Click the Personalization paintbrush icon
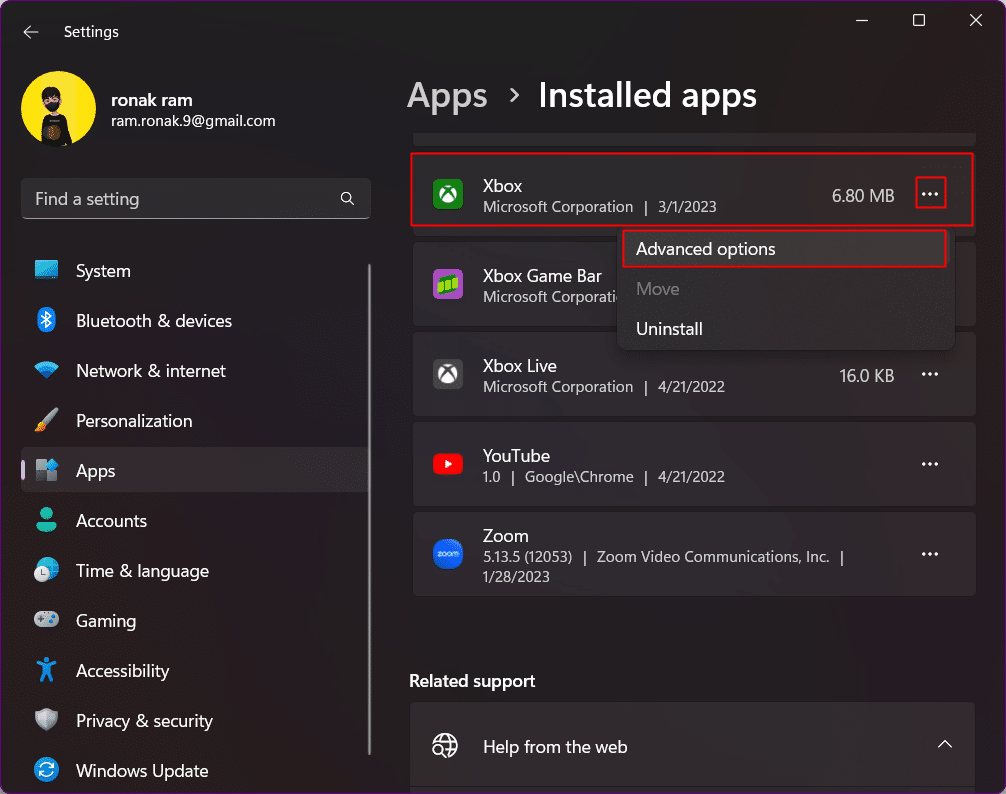Viewport: 1006px width, 794px height. coord(46,420)
